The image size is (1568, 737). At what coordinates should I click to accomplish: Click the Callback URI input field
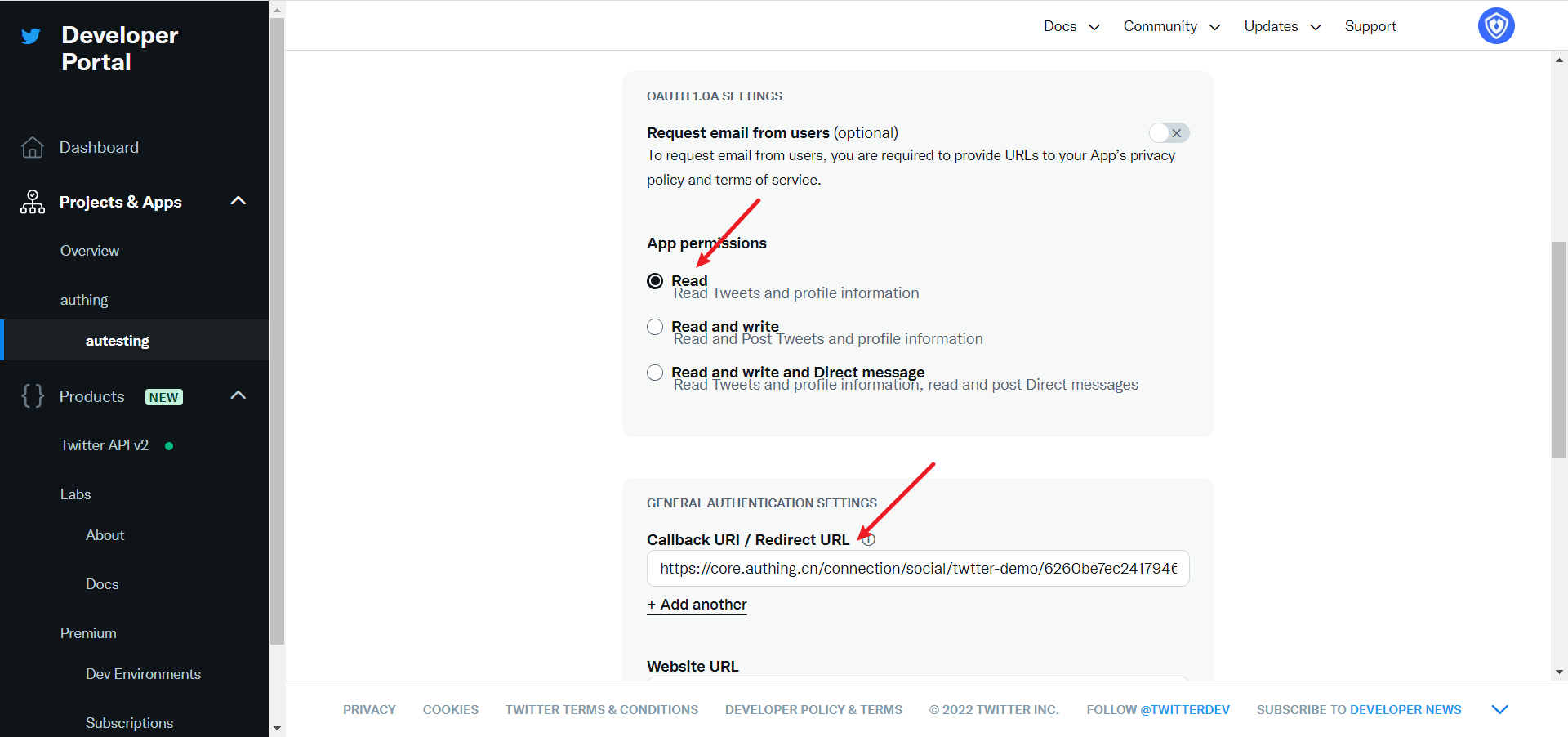917,569
